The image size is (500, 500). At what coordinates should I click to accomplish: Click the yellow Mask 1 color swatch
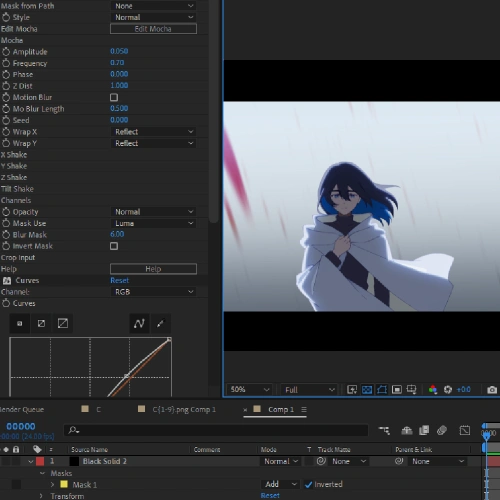tap(64, 484)
